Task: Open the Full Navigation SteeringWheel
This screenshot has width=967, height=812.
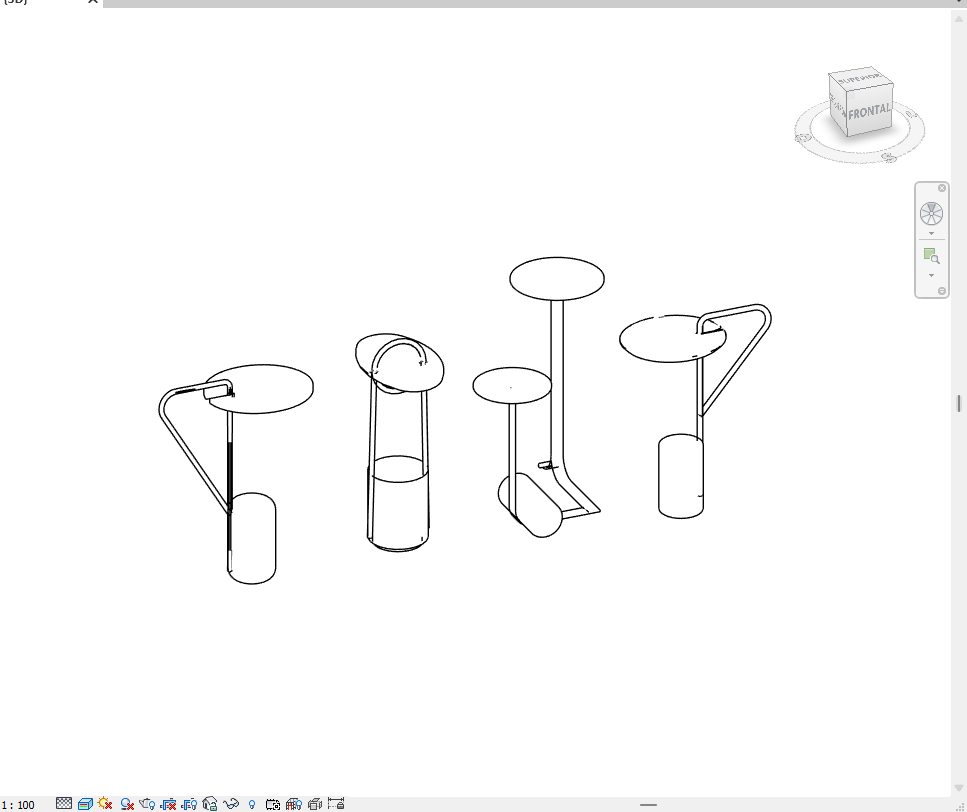Action: tap(931, 214)
